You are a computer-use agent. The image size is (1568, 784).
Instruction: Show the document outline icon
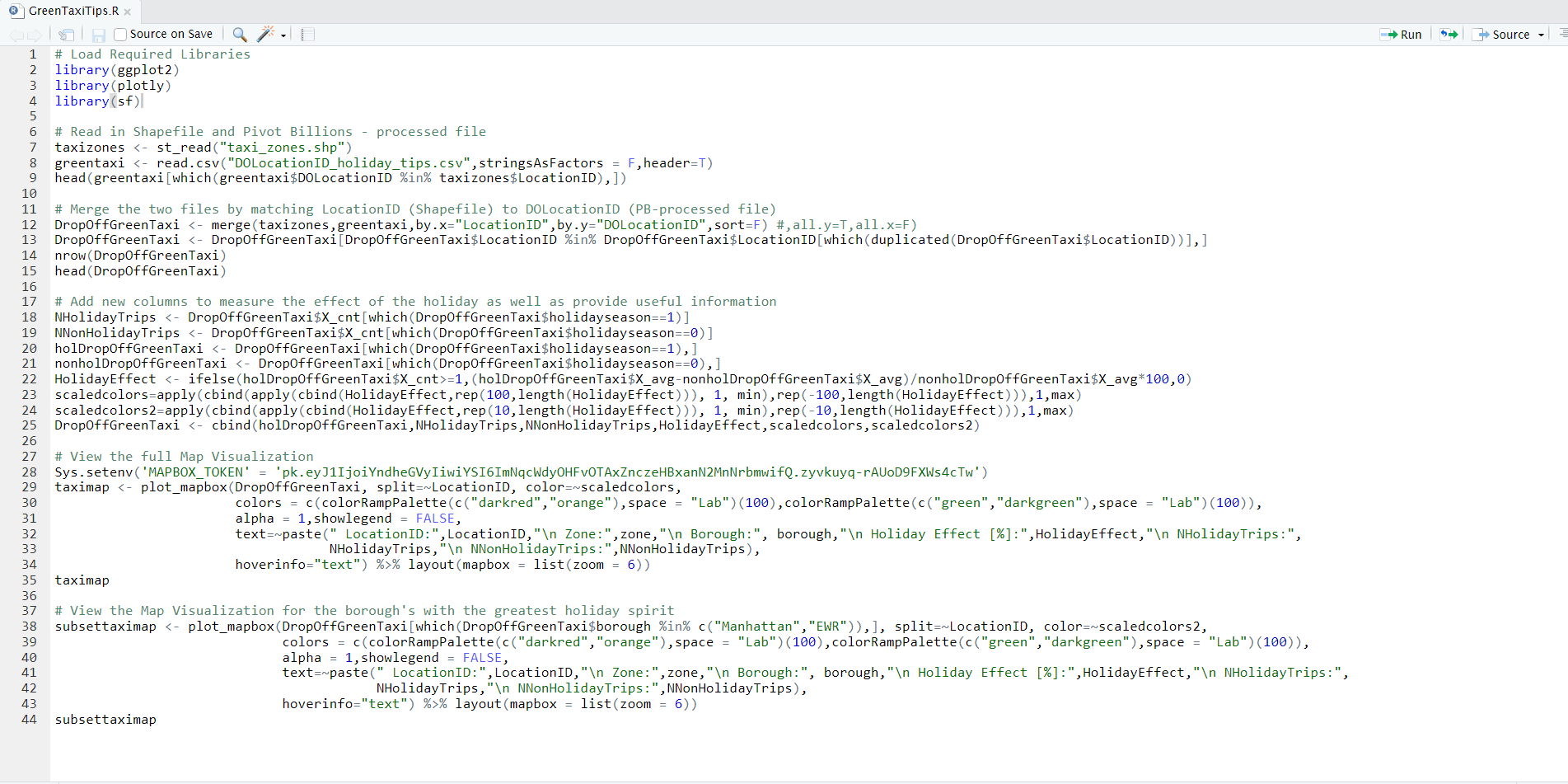click(1562, 34)
